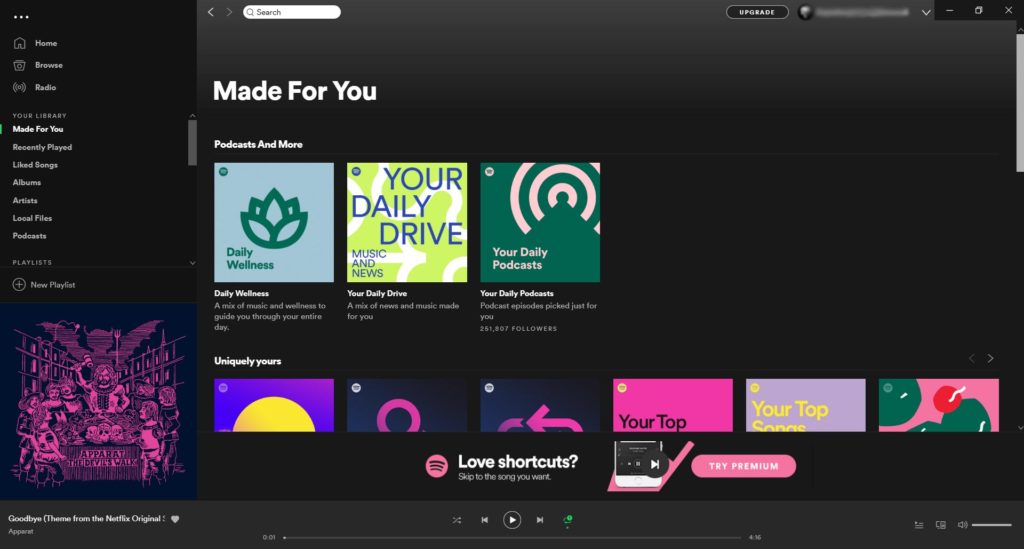Skip to the next track

pos(540,520)
